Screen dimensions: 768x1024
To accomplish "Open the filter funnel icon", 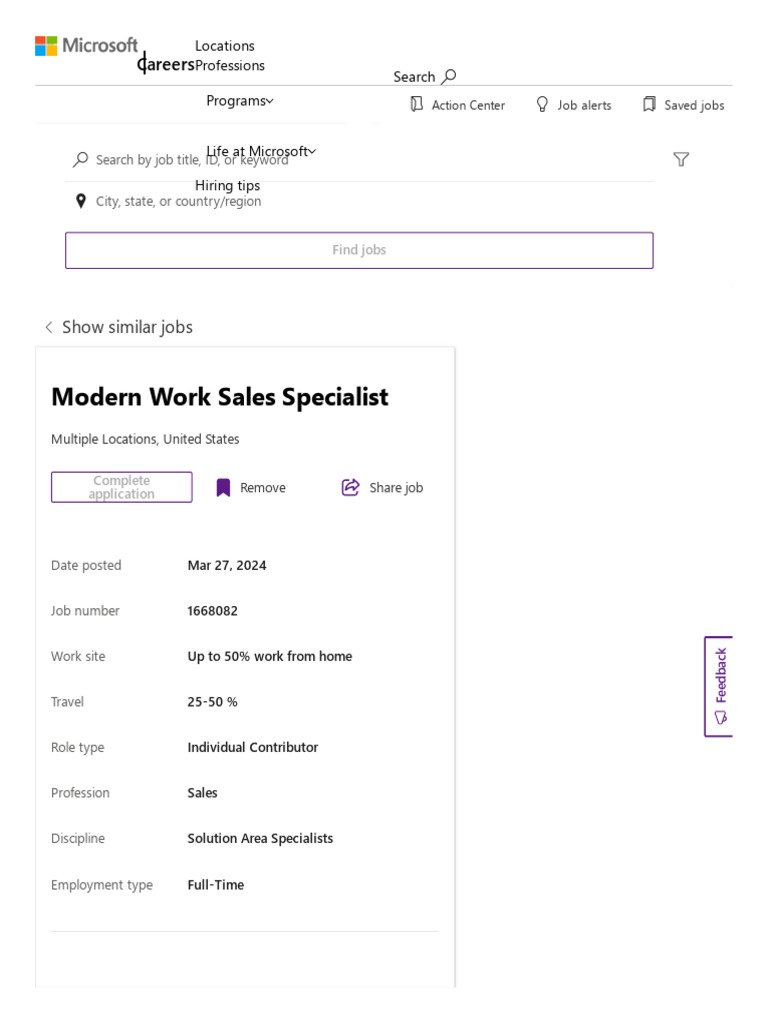I will click(681, 159).
